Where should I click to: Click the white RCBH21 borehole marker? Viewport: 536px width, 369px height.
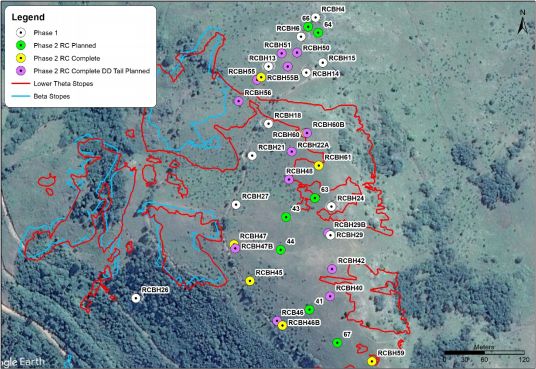pyautogui.click(x=252, y=156)
